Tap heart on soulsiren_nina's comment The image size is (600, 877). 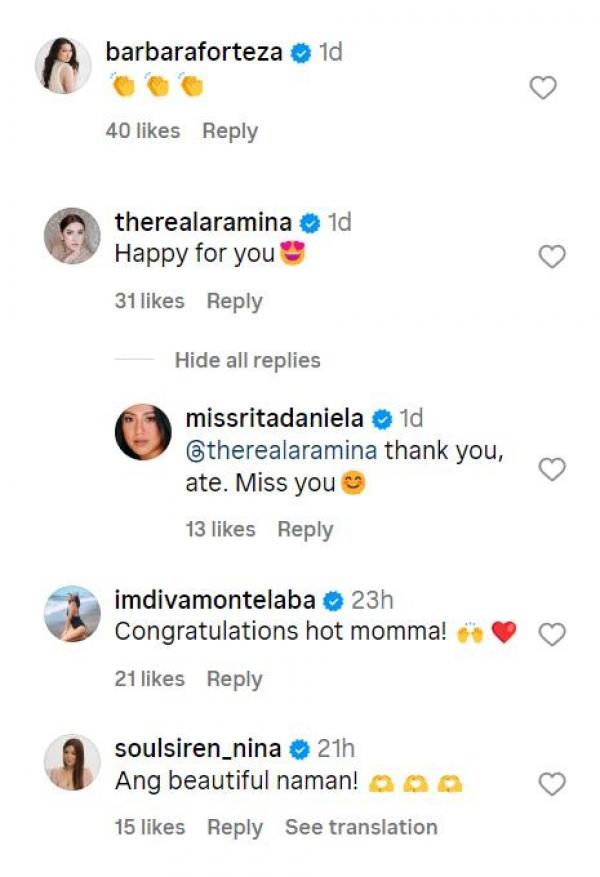552,784
